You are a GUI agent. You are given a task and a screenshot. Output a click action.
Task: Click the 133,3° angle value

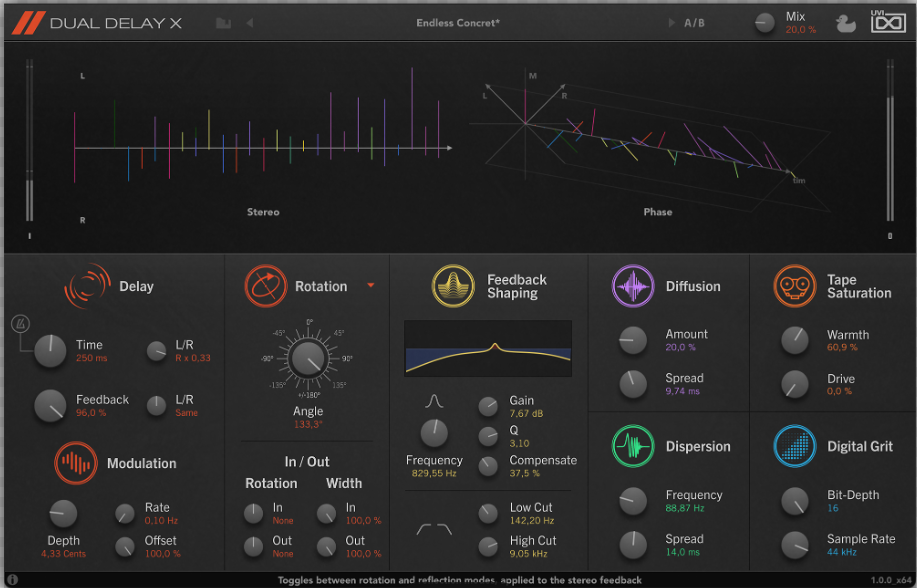click(308, 424)
